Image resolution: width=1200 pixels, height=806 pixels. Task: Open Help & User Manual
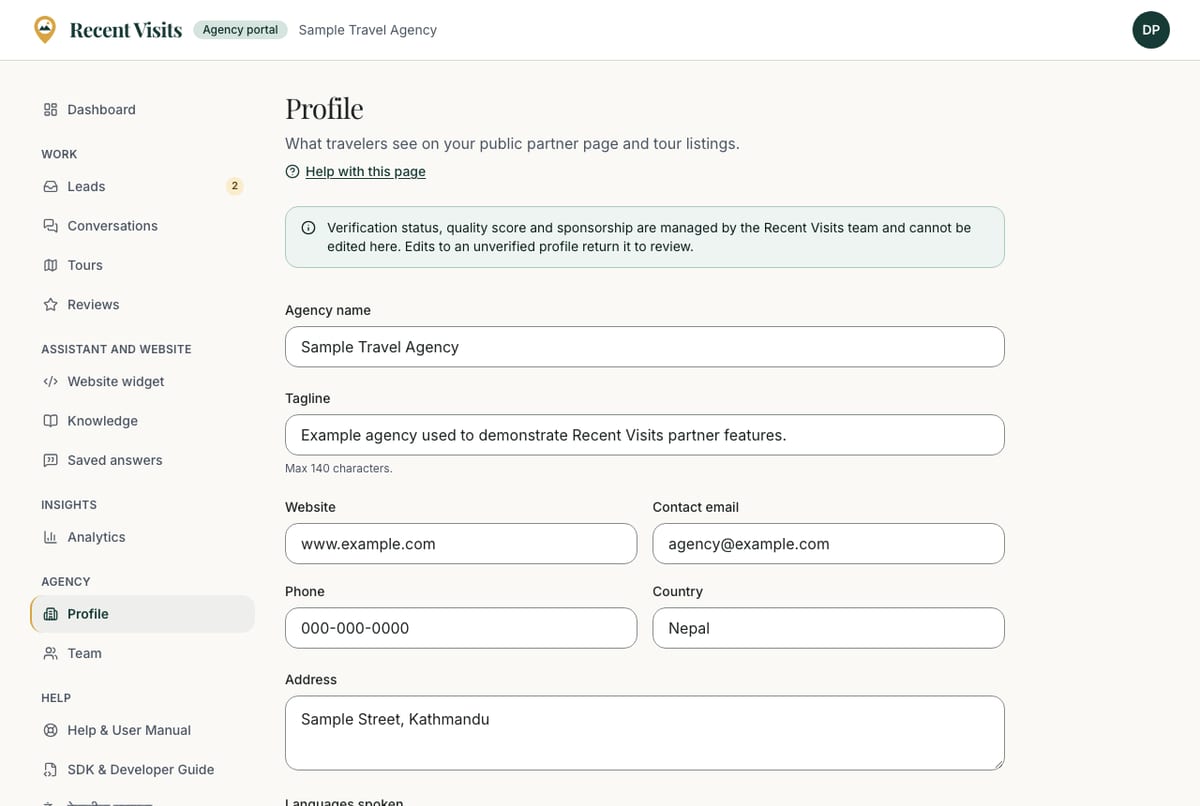click(142, 730)
